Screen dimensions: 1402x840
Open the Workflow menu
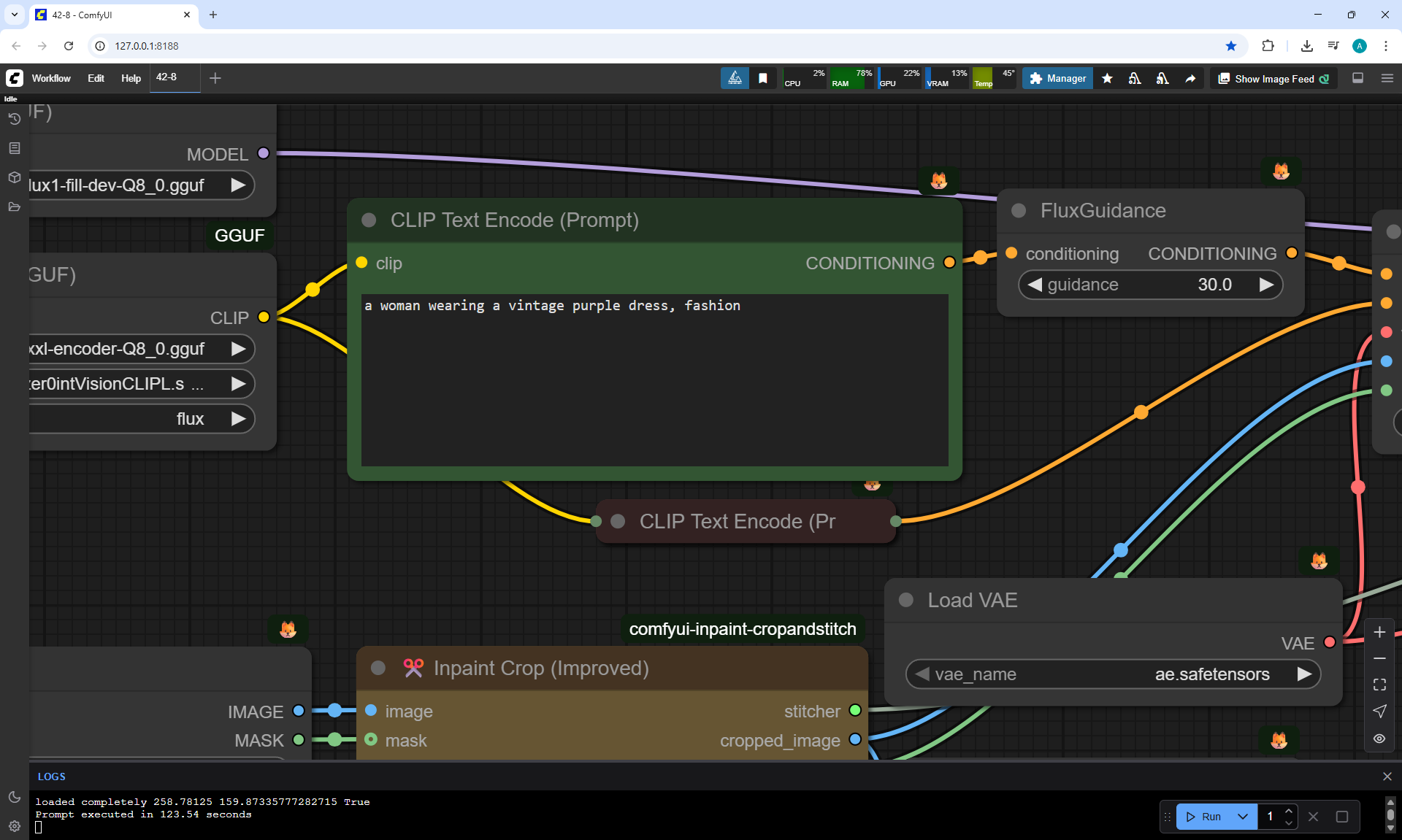click(x=51, y=78)
